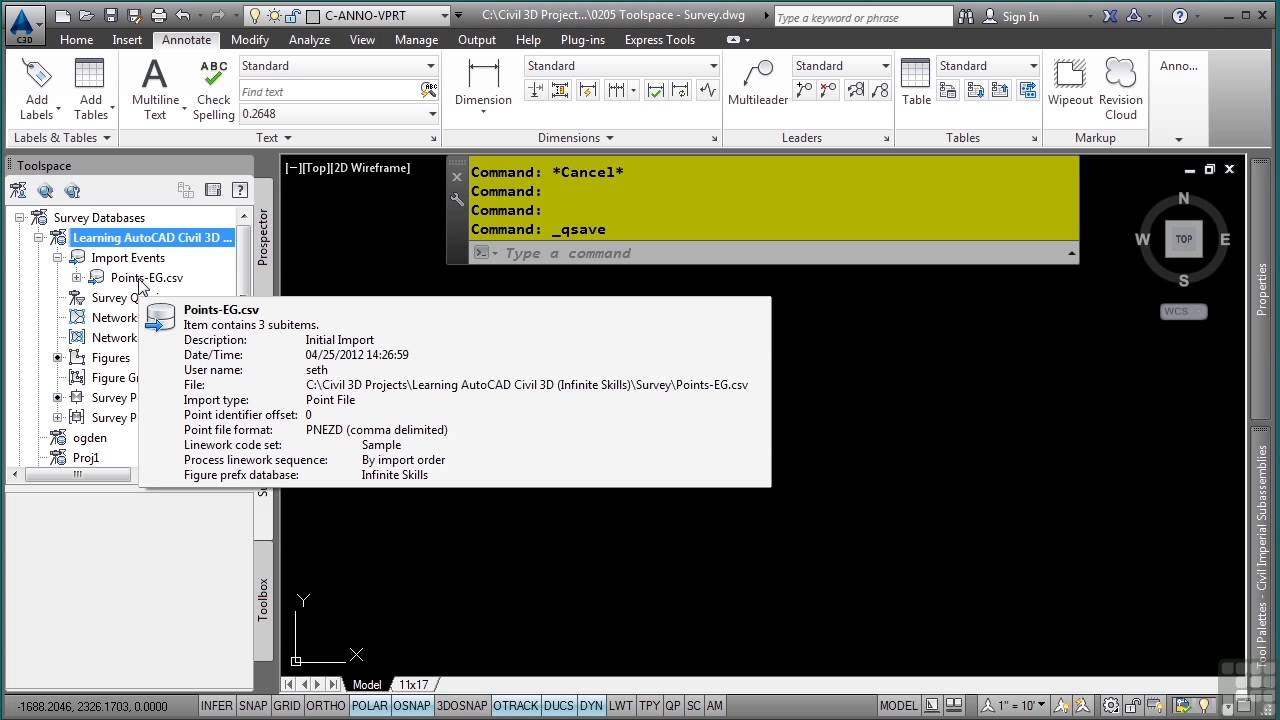Click the TOP face of ViewCube
1280x720 pixels.
tap(1184, 239)
